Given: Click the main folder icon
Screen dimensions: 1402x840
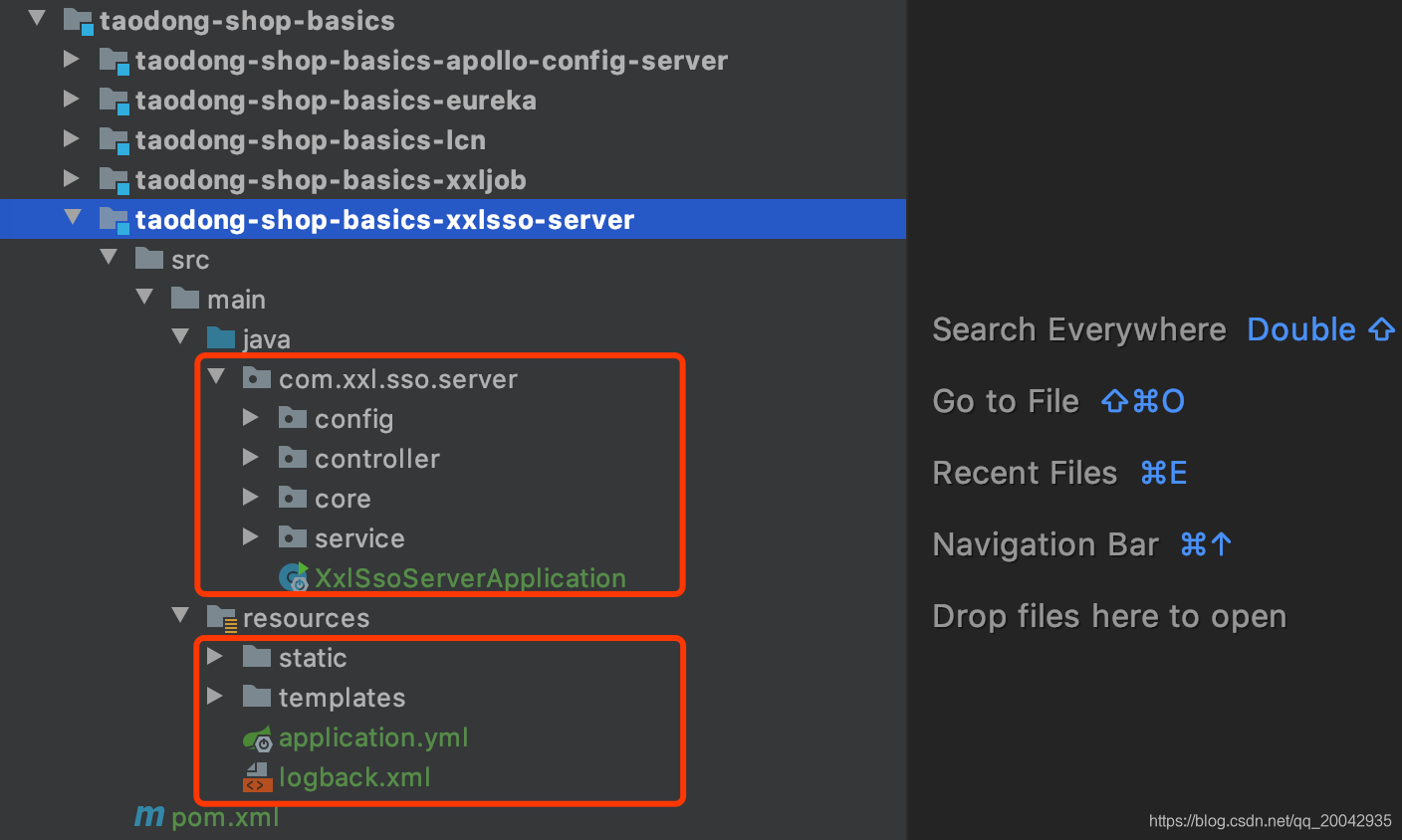Looking at the screenshot, I should (x=185, y=299).
